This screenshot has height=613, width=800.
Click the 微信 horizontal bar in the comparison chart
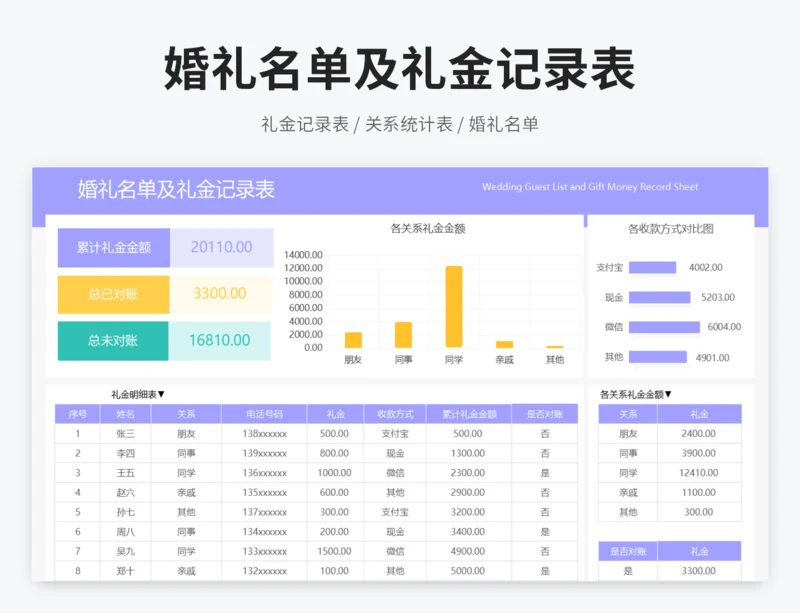point(664,327)
